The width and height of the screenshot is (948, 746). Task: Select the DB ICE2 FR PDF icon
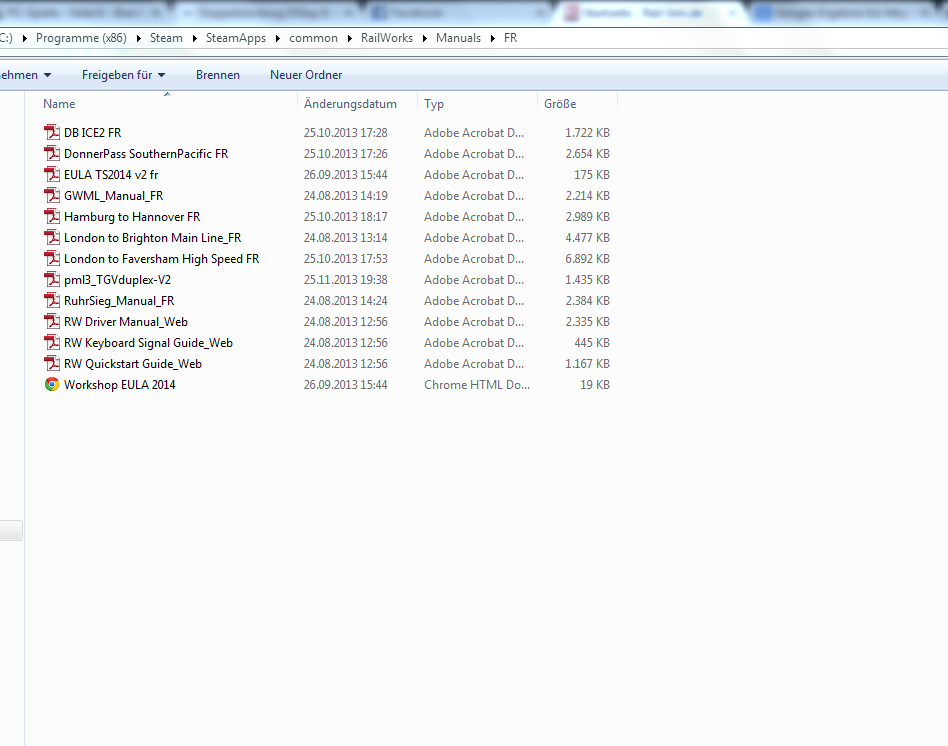tap(52, 132)
